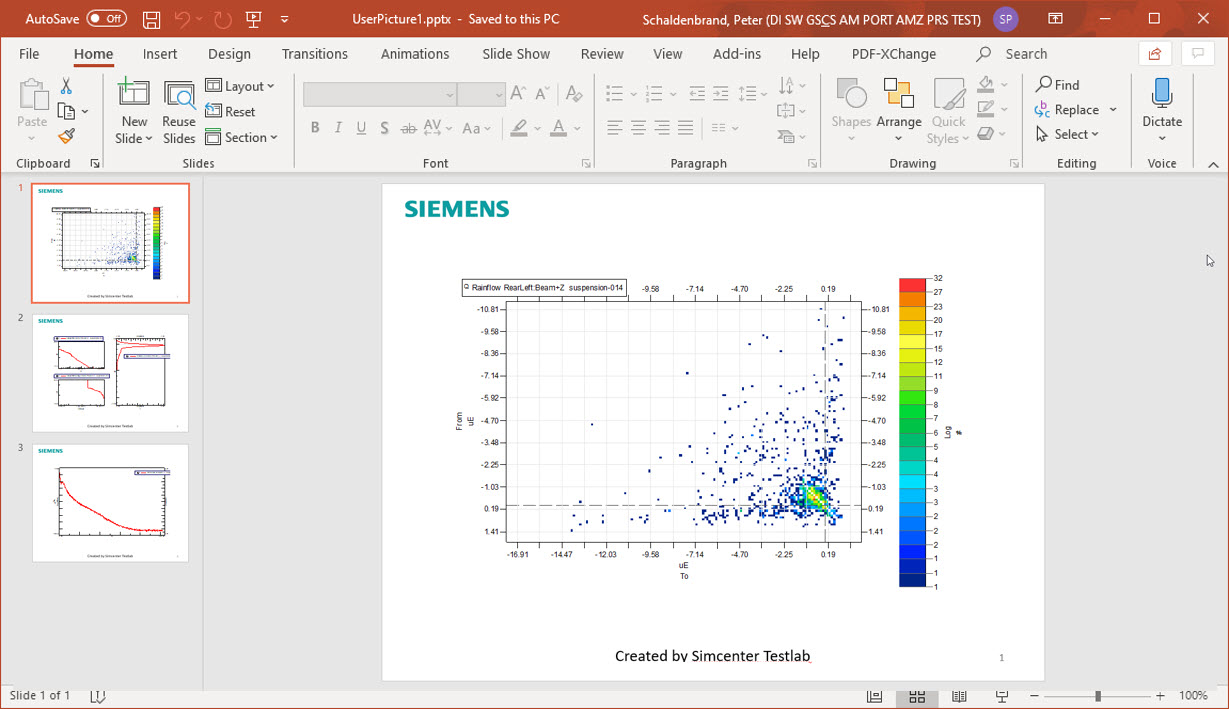Click Start From Beginning presentation icon

(x=253, y=19)
